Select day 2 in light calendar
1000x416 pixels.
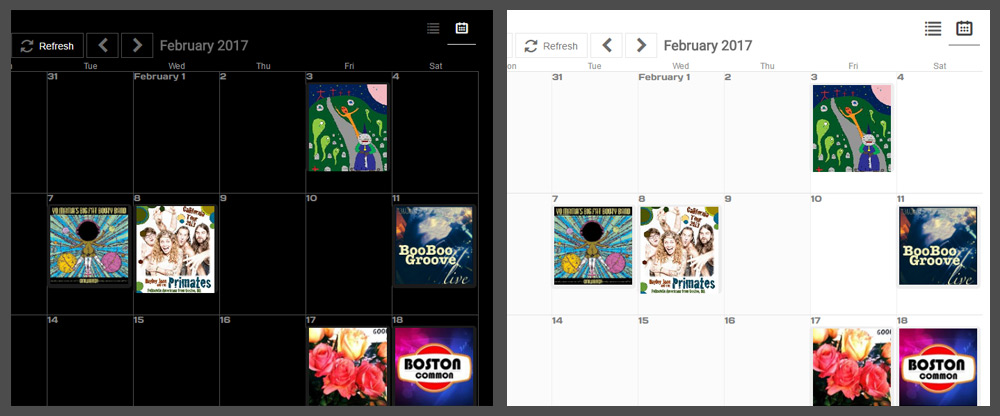(728, 77)
